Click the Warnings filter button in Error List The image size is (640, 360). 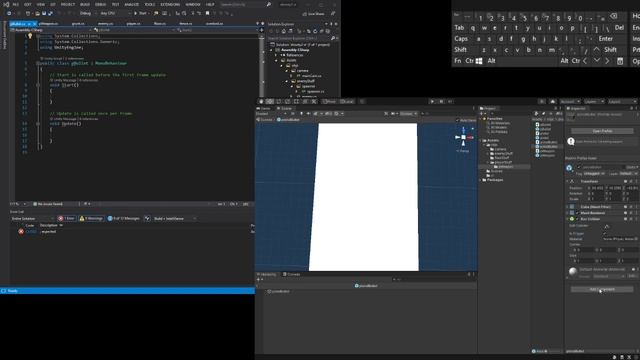tap(91, 218)
